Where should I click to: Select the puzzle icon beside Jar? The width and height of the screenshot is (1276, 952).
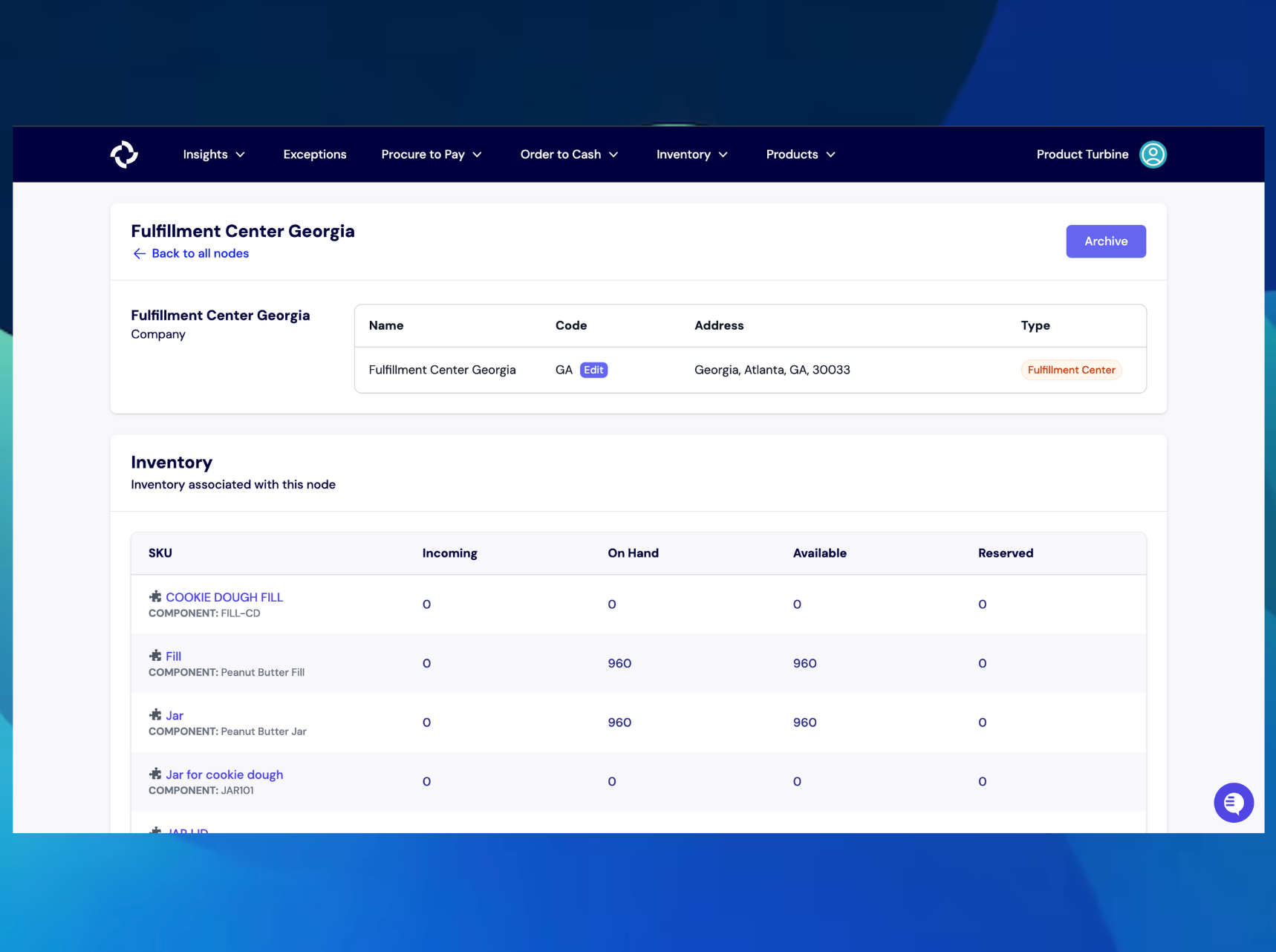(x=156, y=715)
